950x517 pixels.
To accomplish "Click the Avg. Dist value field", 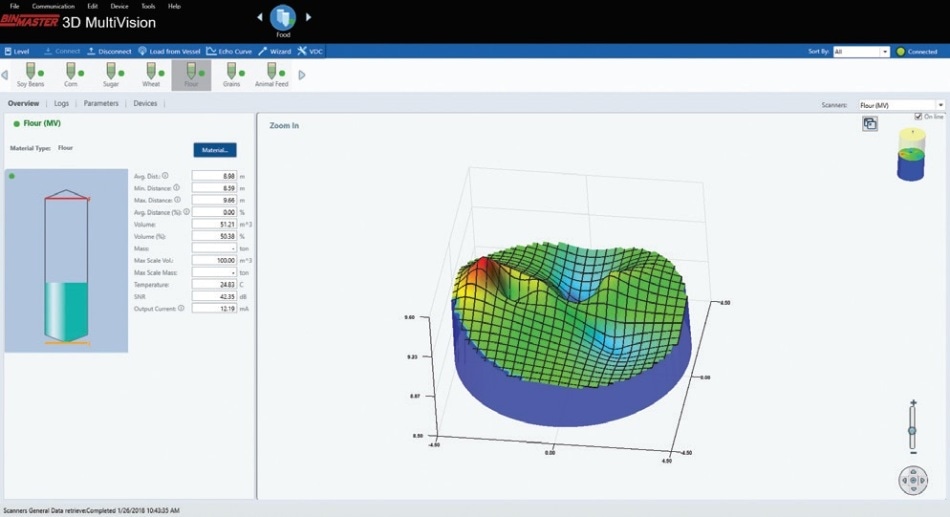I will coord(214,176).
